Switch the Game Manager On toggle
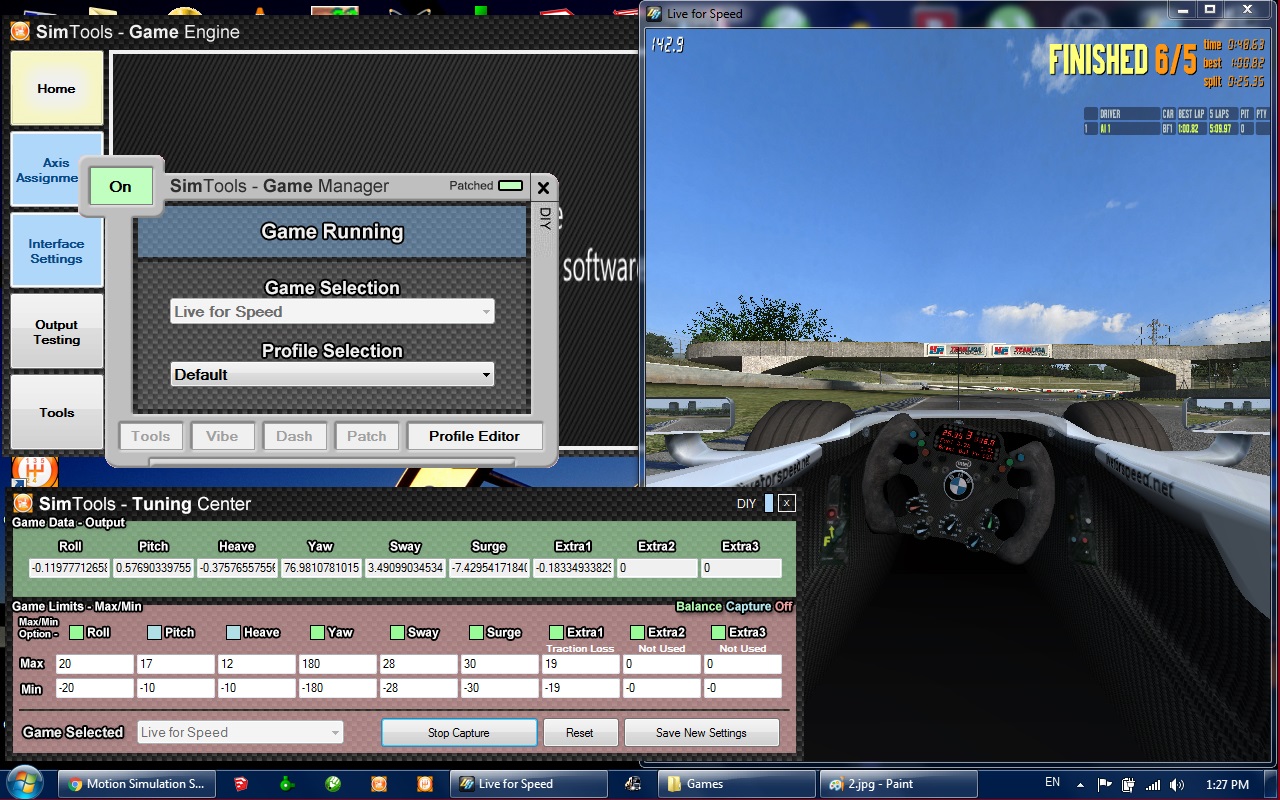This screenshot has height=800, width=1280. pos(120,186)
